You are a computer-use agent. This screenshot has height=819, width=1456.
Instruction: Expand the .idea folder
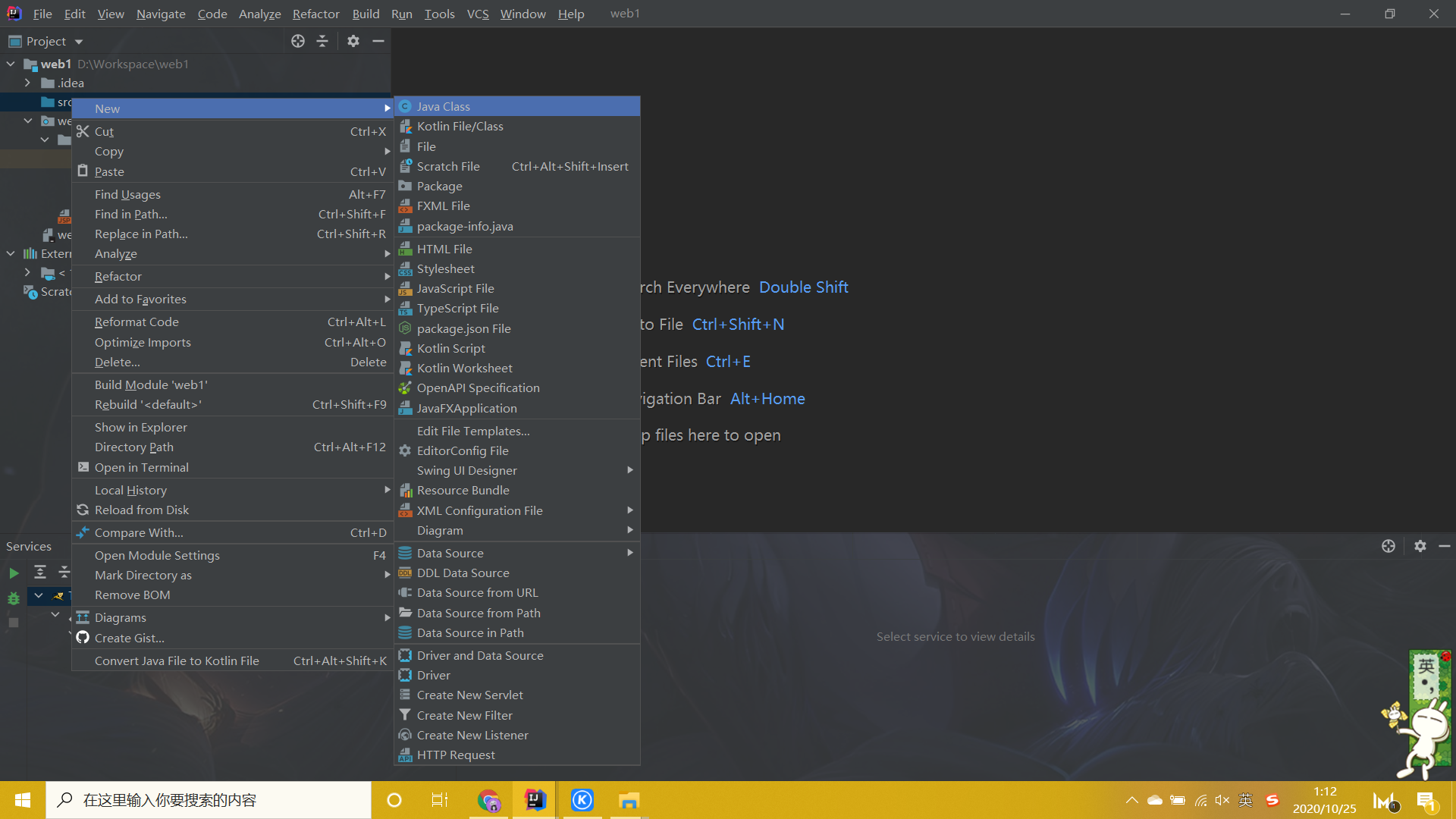tap(27, 83)
